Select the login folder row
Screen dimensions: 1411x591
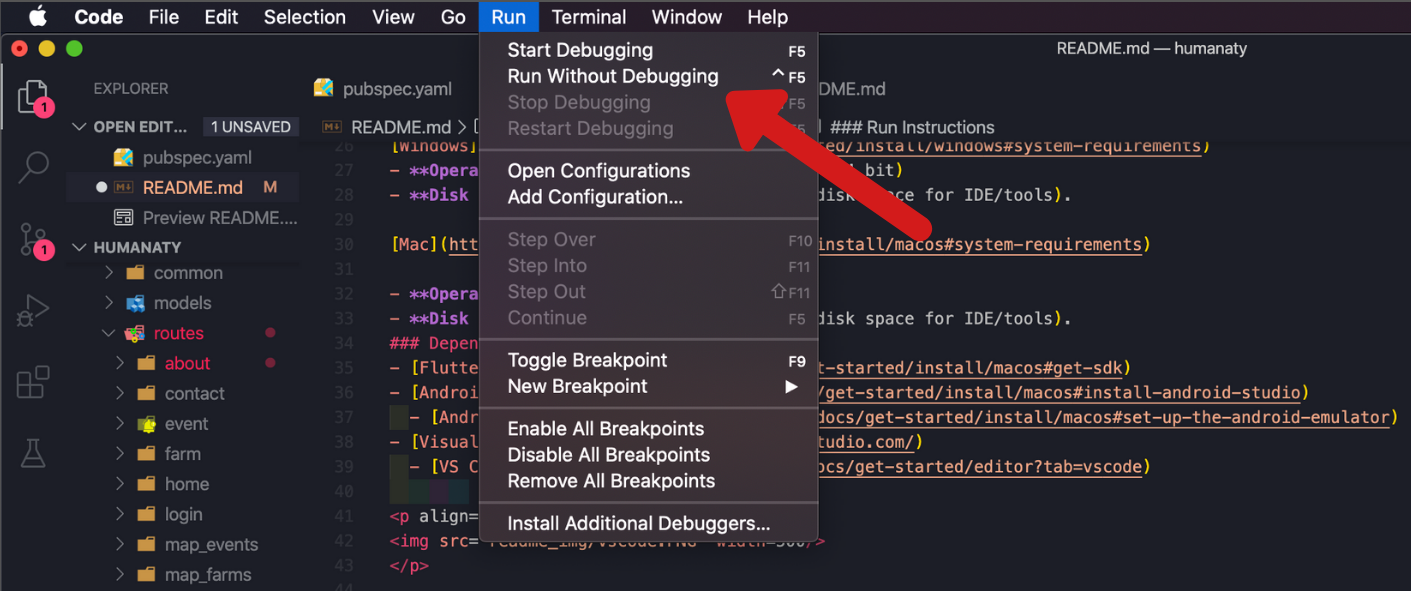[x=184, y=514]
